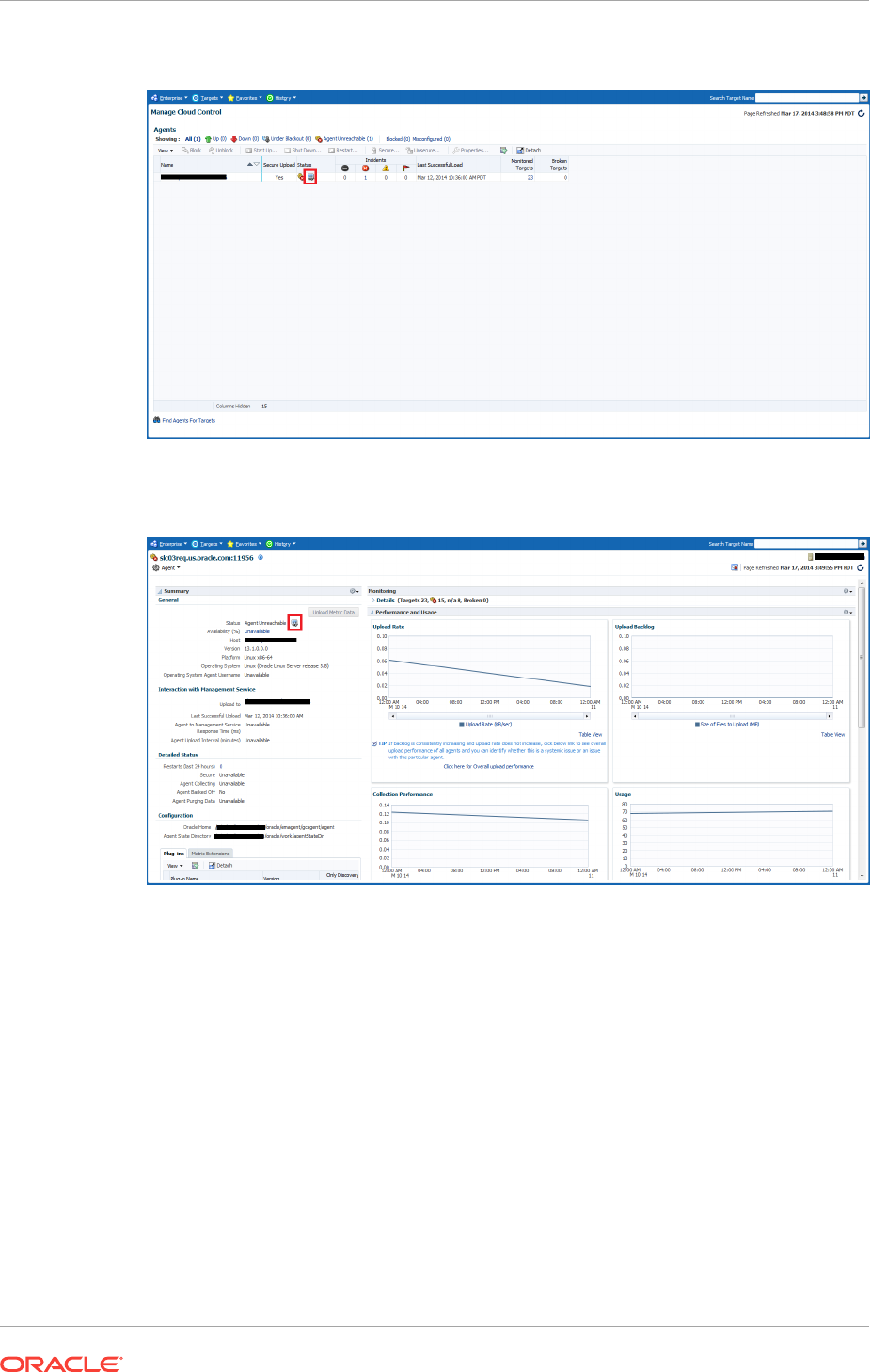The image size is (870, 1372).
Task: Filter agents by Under Blackout
Action: [287, 139]
